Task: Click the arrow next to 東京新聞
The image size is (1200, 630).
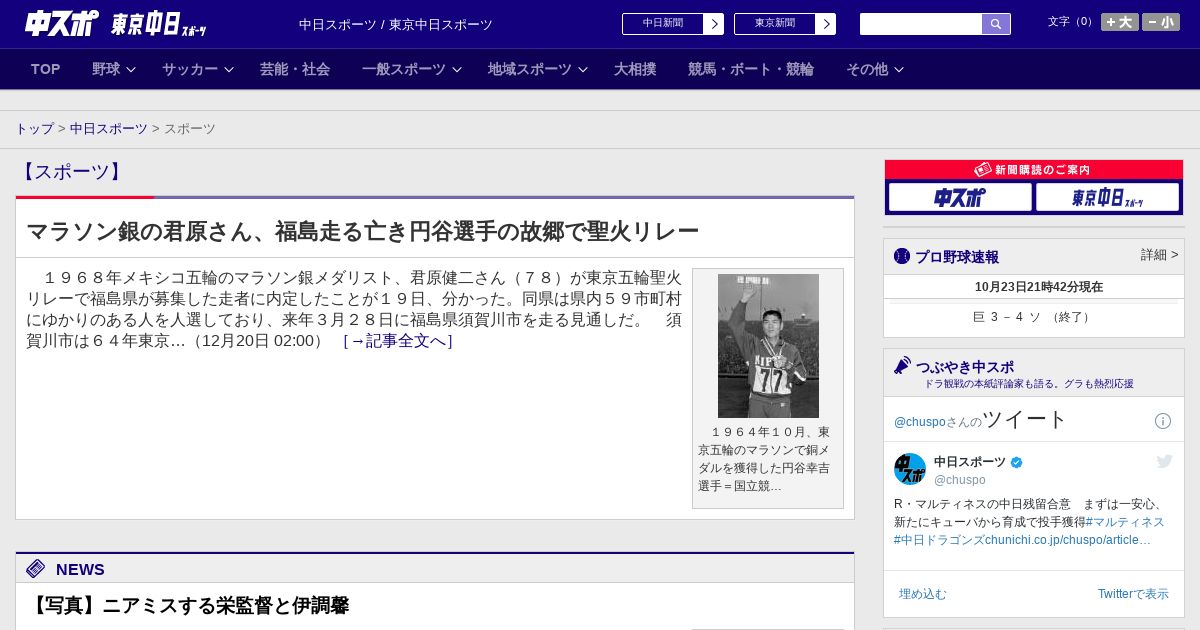Action: tap(826, 24)
